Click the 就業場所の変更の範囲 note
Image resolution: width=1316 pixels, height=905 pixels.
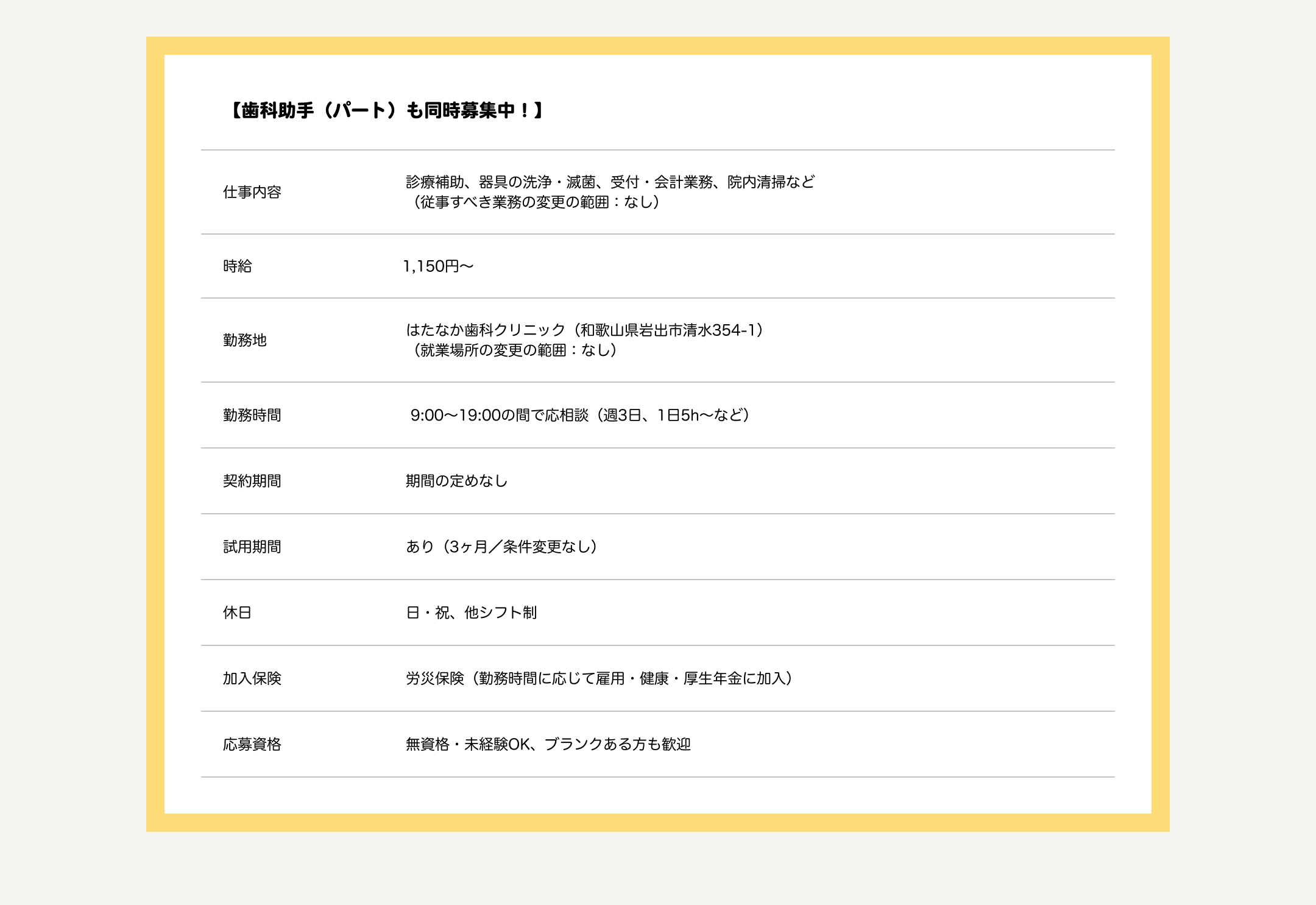(514, 350)
